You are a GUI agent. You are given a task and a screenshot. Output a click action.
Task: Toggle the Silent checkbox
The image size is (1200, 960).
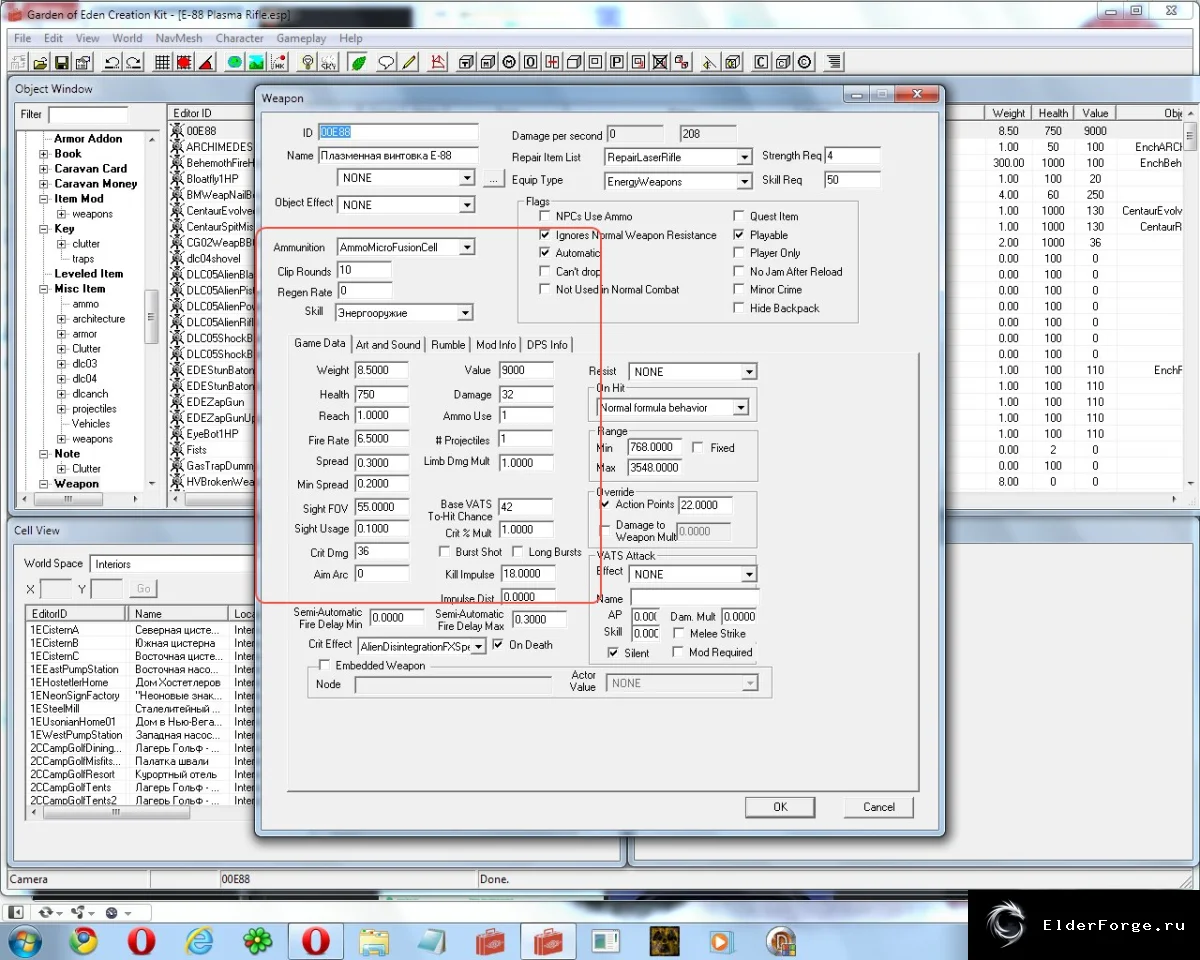tap(613, 653)
